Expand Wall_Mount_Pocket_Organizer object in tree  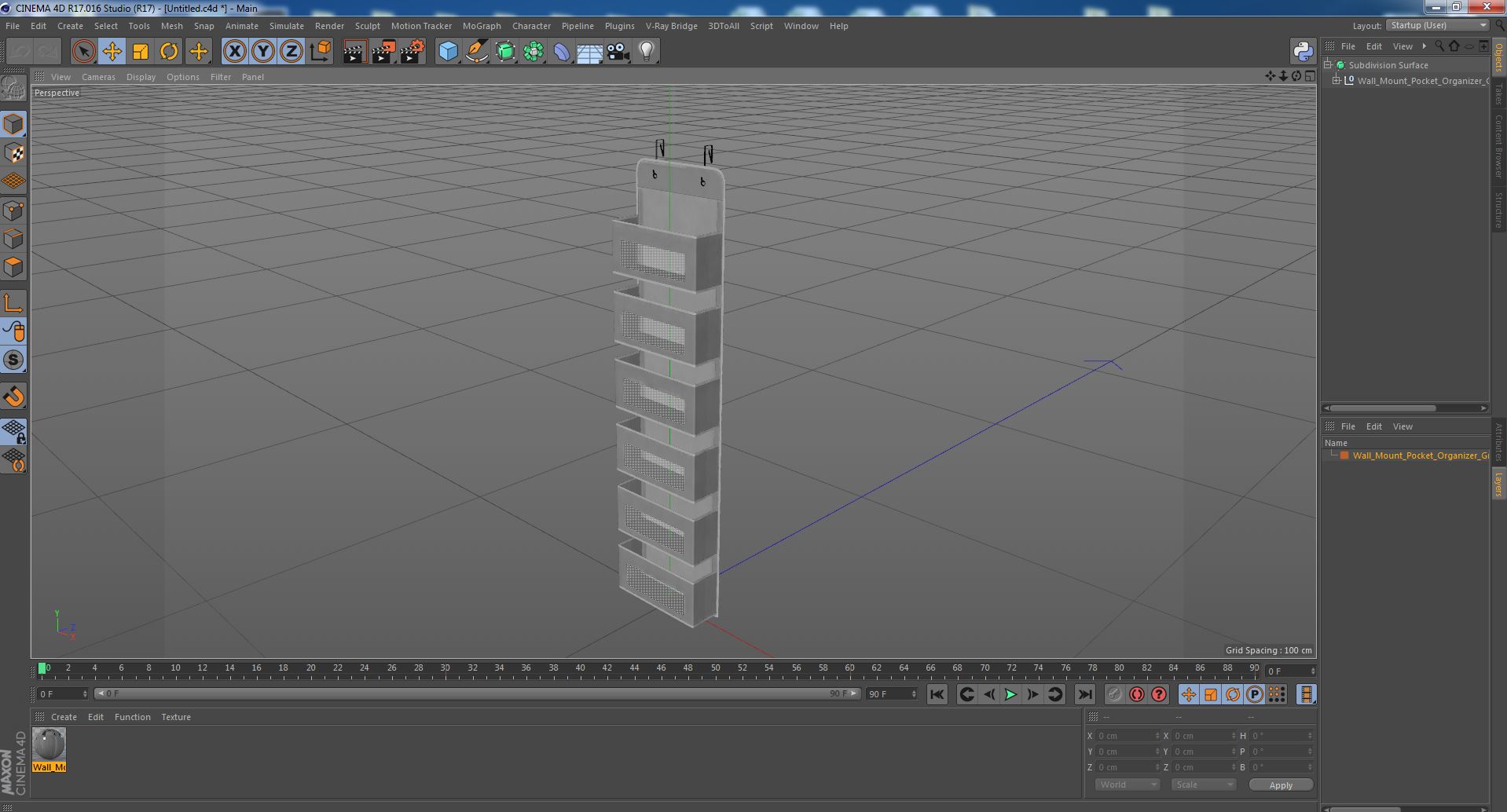coord(1336,80)
